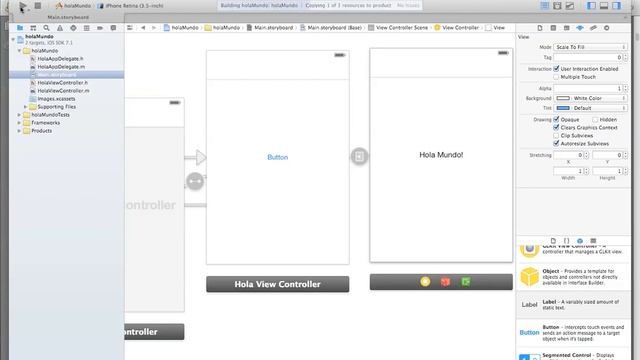Screen dimensions: 640x360
Task: Toggle the Opaque checkbox
Action: click(556, 119)
